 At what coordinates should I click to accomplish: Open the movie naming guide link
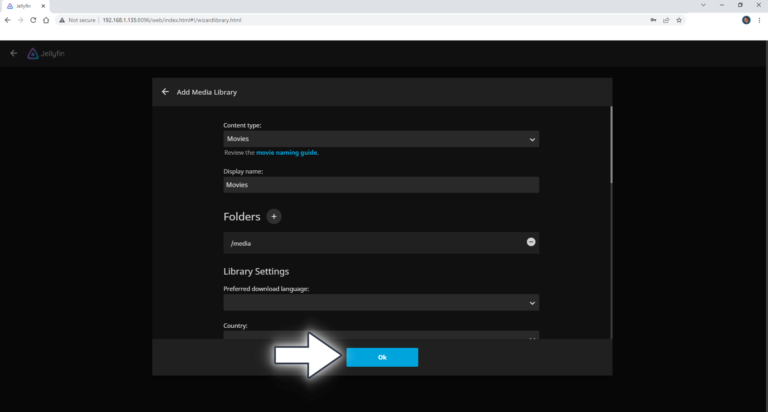(287, 153)
